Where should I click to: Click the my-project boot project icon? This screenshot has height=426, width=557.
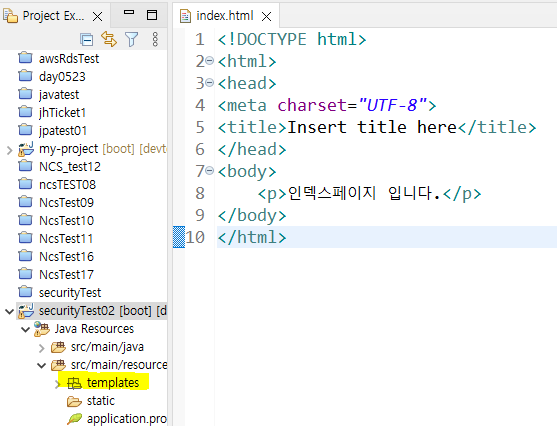(x=26, y=149)
